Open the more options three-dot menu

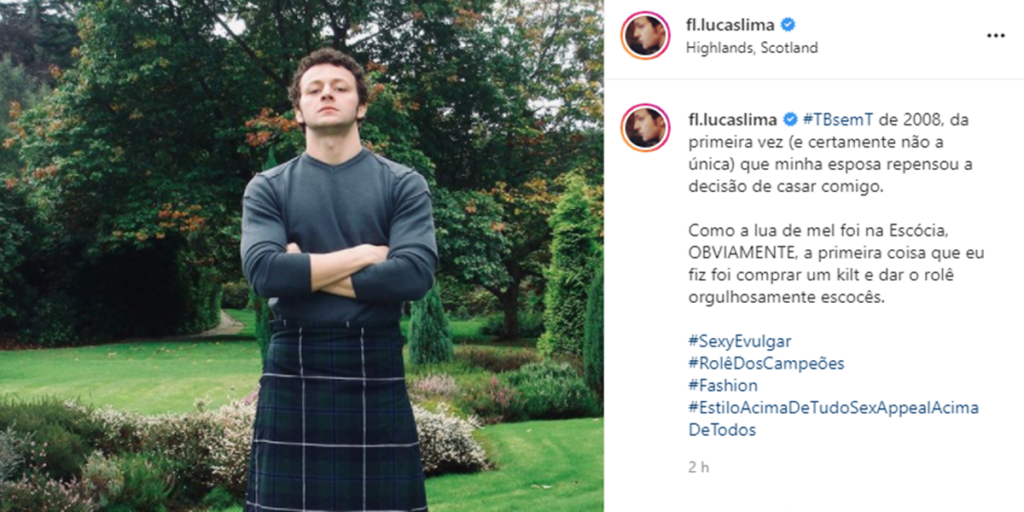995,35
